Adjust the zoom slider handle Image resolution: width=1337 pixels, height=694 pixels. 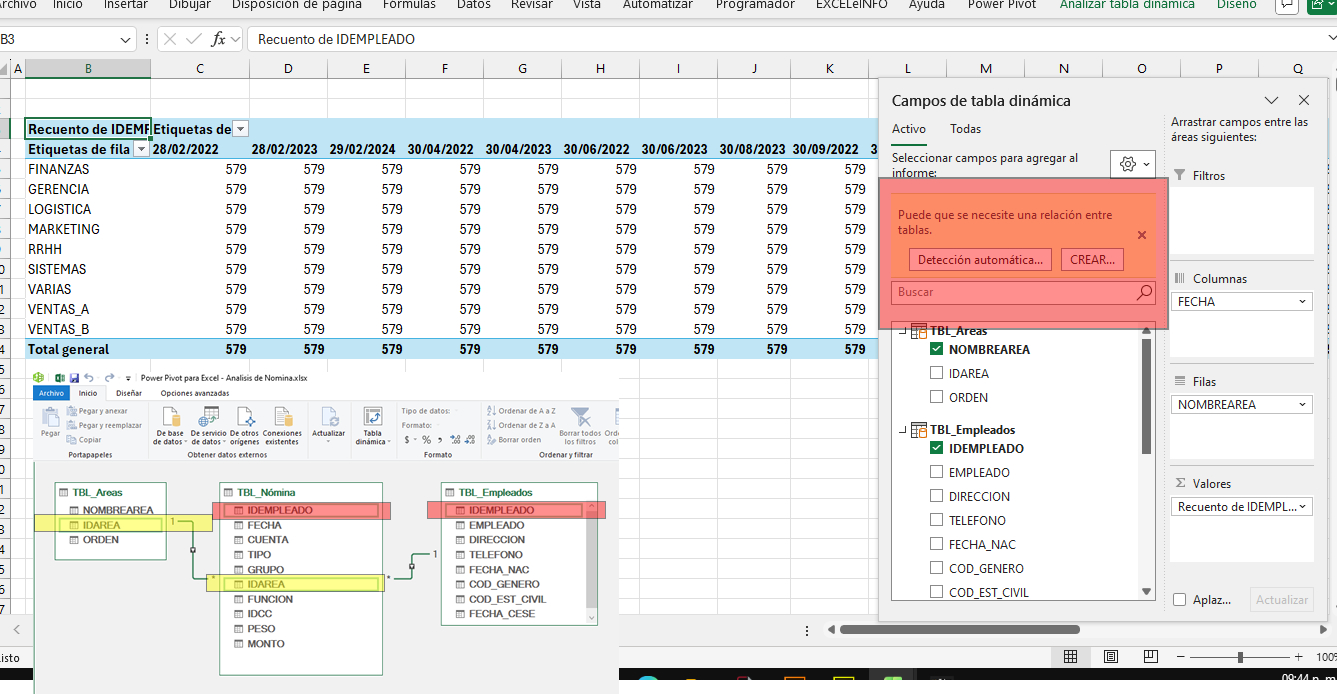point(1240,657)
